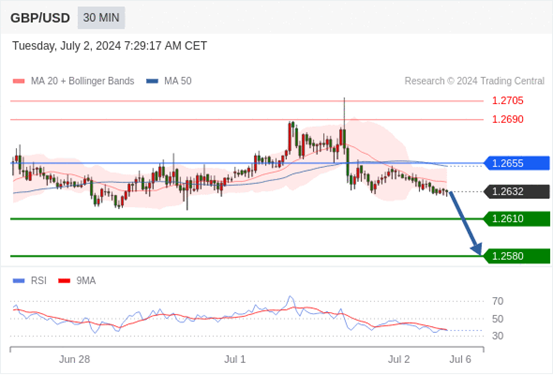Click the 'Research © 2024 Trading Central' credit

pos(474,81)
